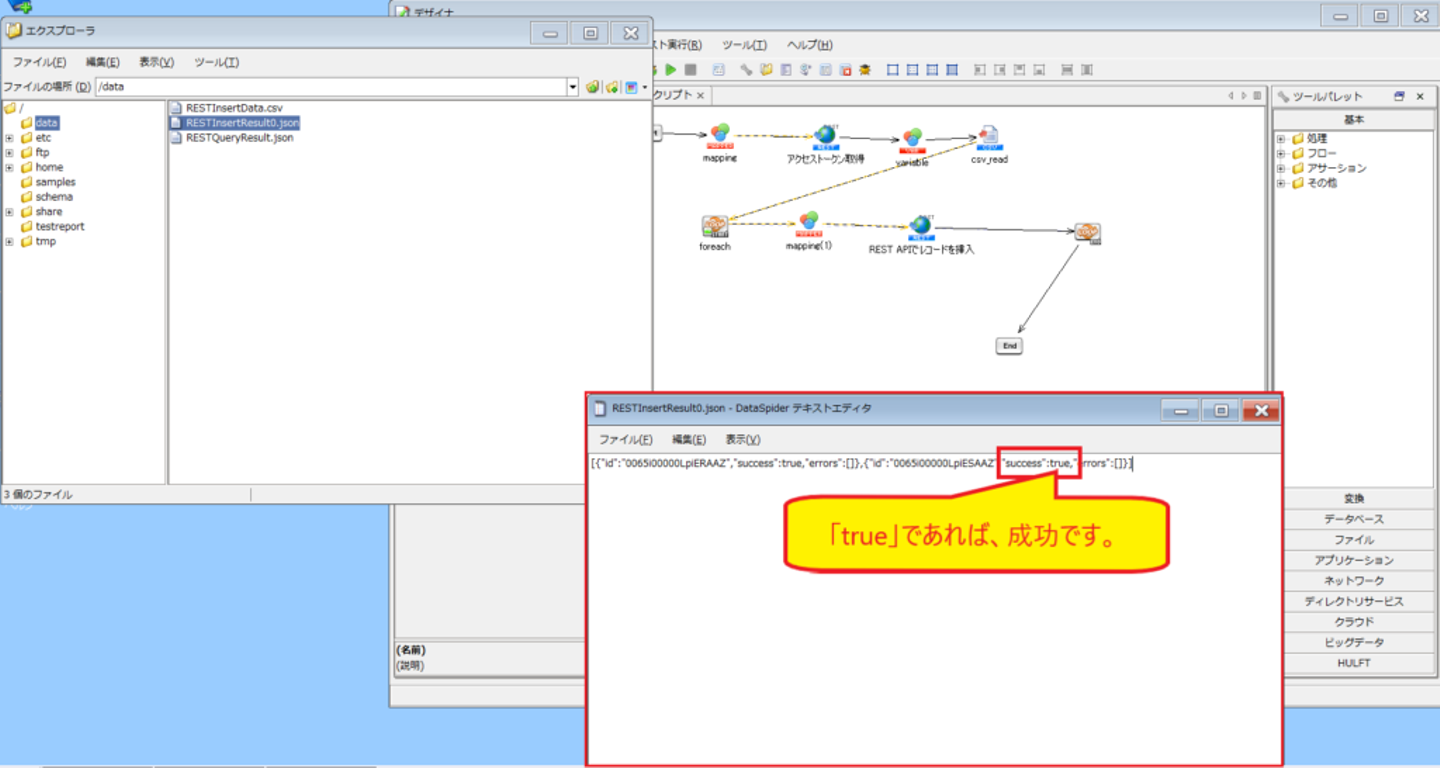Open Explorer's 表示(V) menu
The height and width of the screenshot is (768, 1440).
156,62
